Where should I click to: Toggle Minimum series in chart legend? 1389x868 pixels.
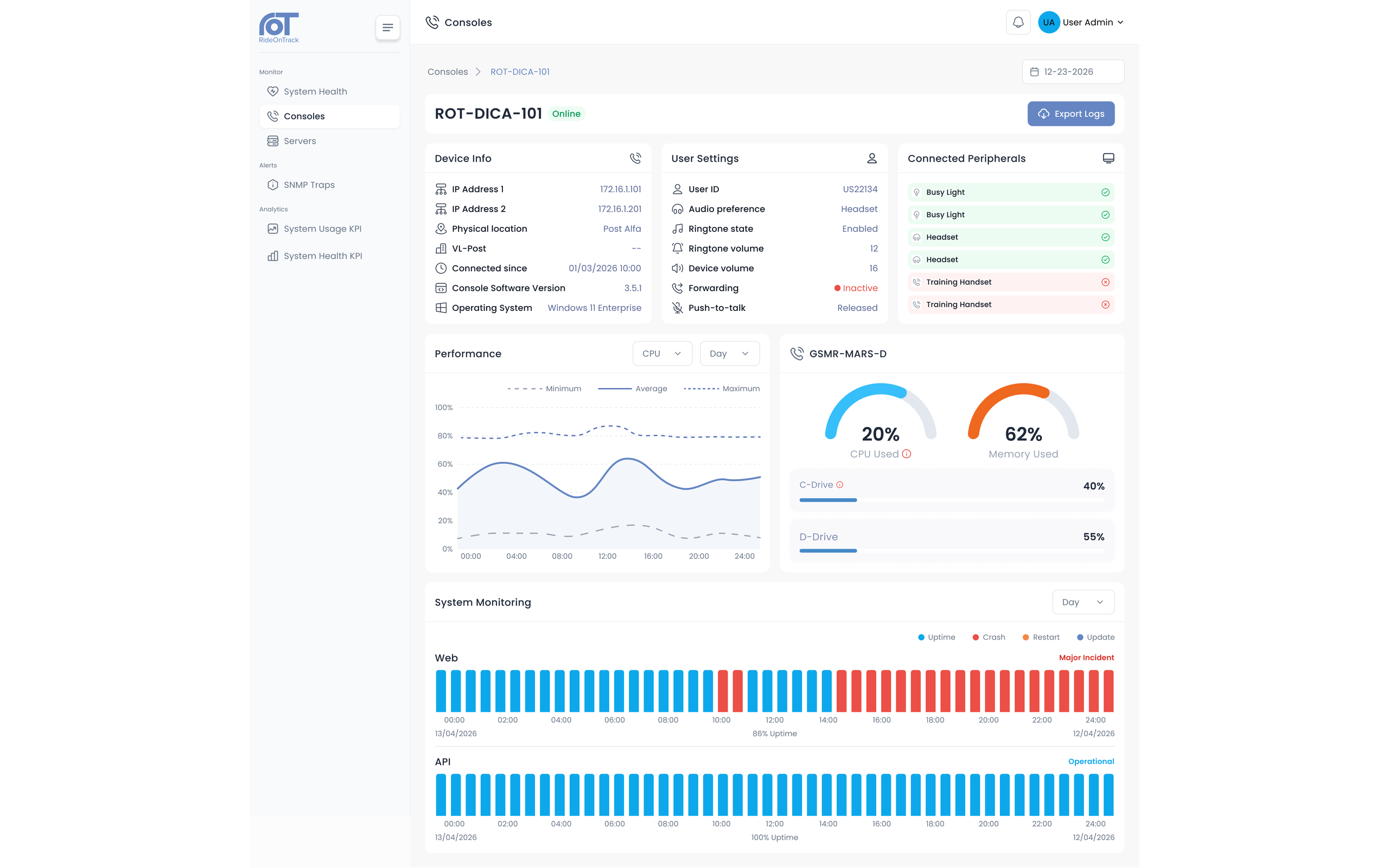click(x=544, y=388)
